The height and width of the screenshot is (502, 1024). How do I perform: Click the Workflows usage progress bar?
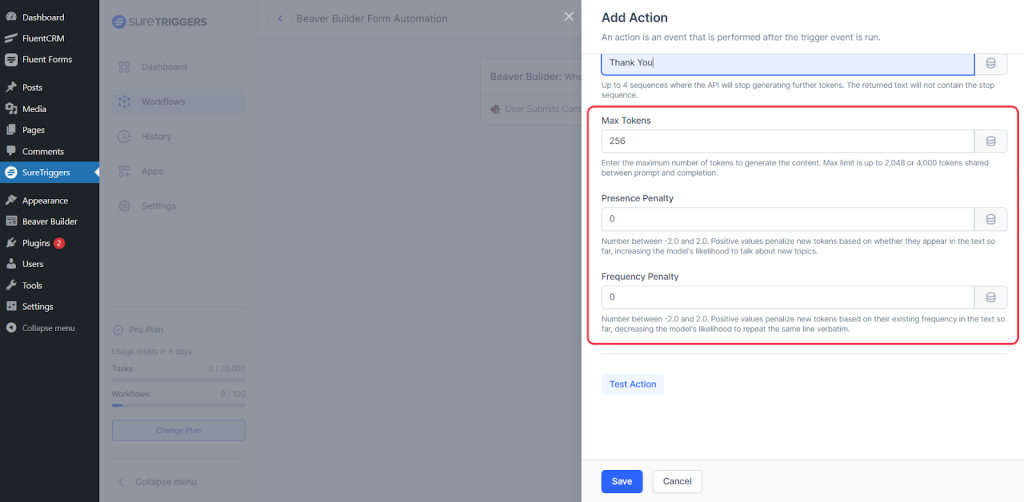coord(178,405)
